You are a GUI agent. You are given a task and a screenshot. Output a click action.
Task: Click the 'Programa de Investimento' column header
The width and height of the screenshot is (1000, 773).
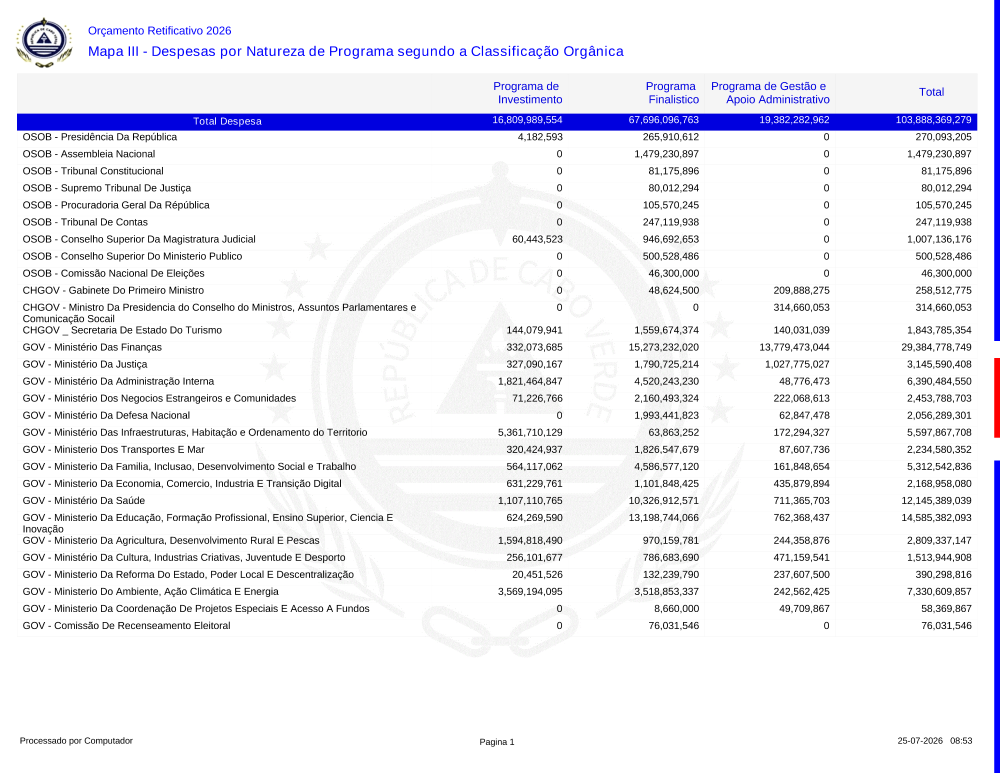pyautogui.click(x=527, y=92)
